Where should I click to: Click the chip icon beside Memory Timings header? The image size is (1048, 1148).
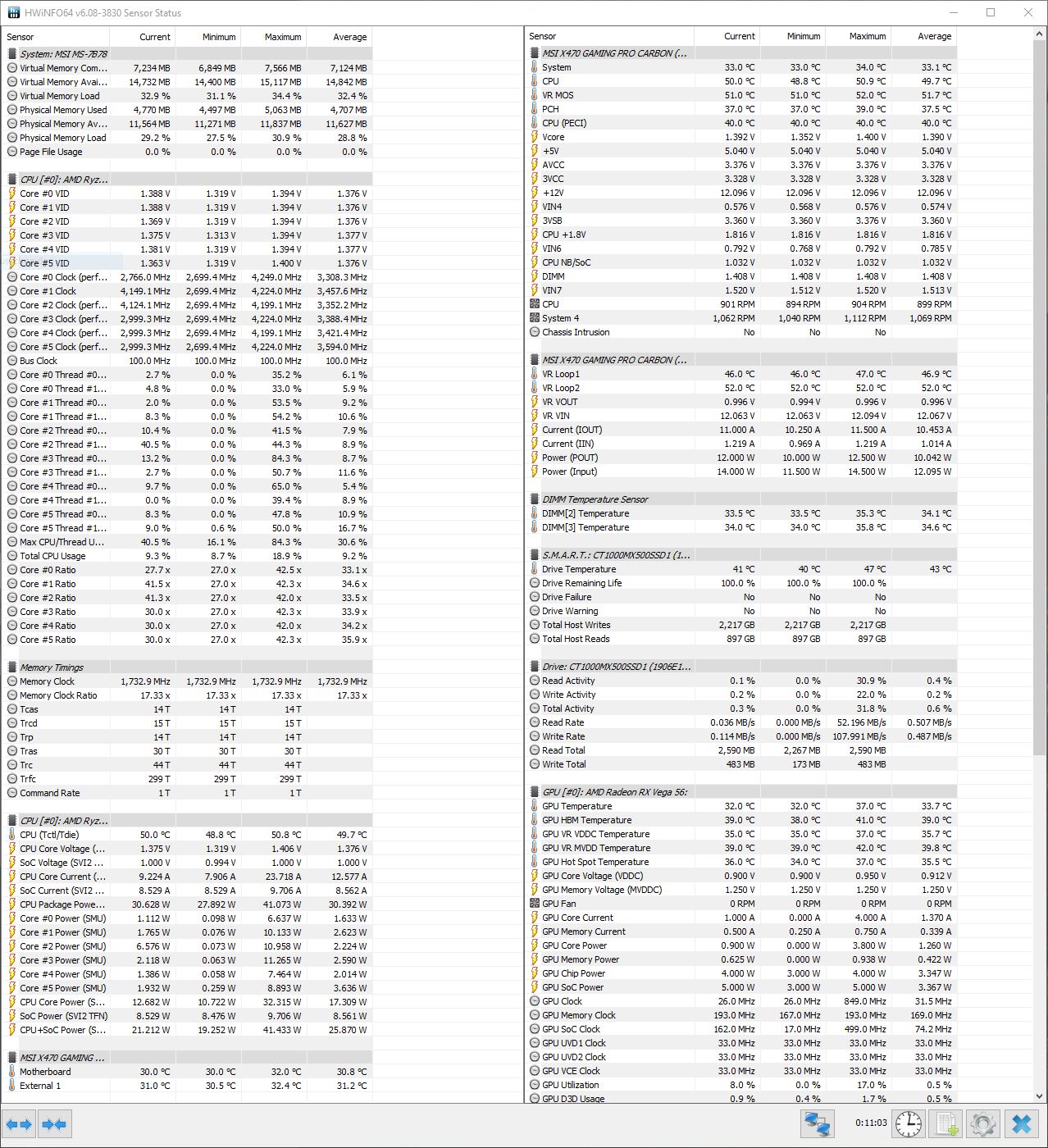[12, 667]
